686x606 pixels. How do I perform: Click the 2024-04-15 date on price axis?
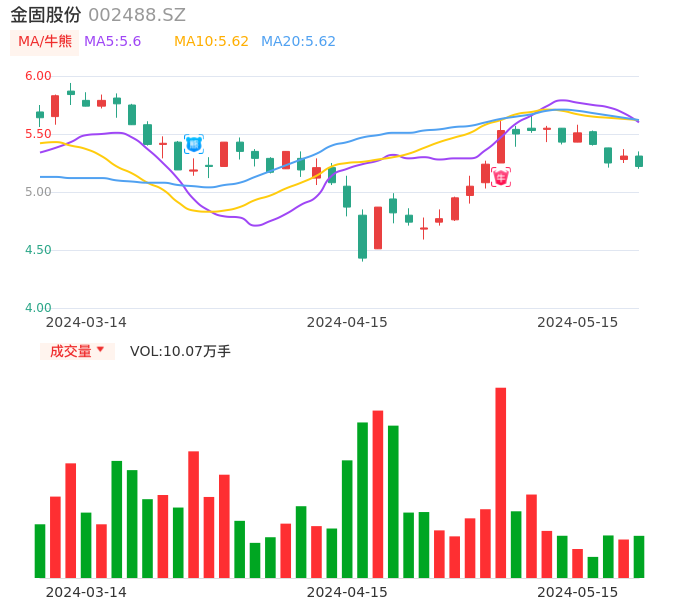(347, 322)
